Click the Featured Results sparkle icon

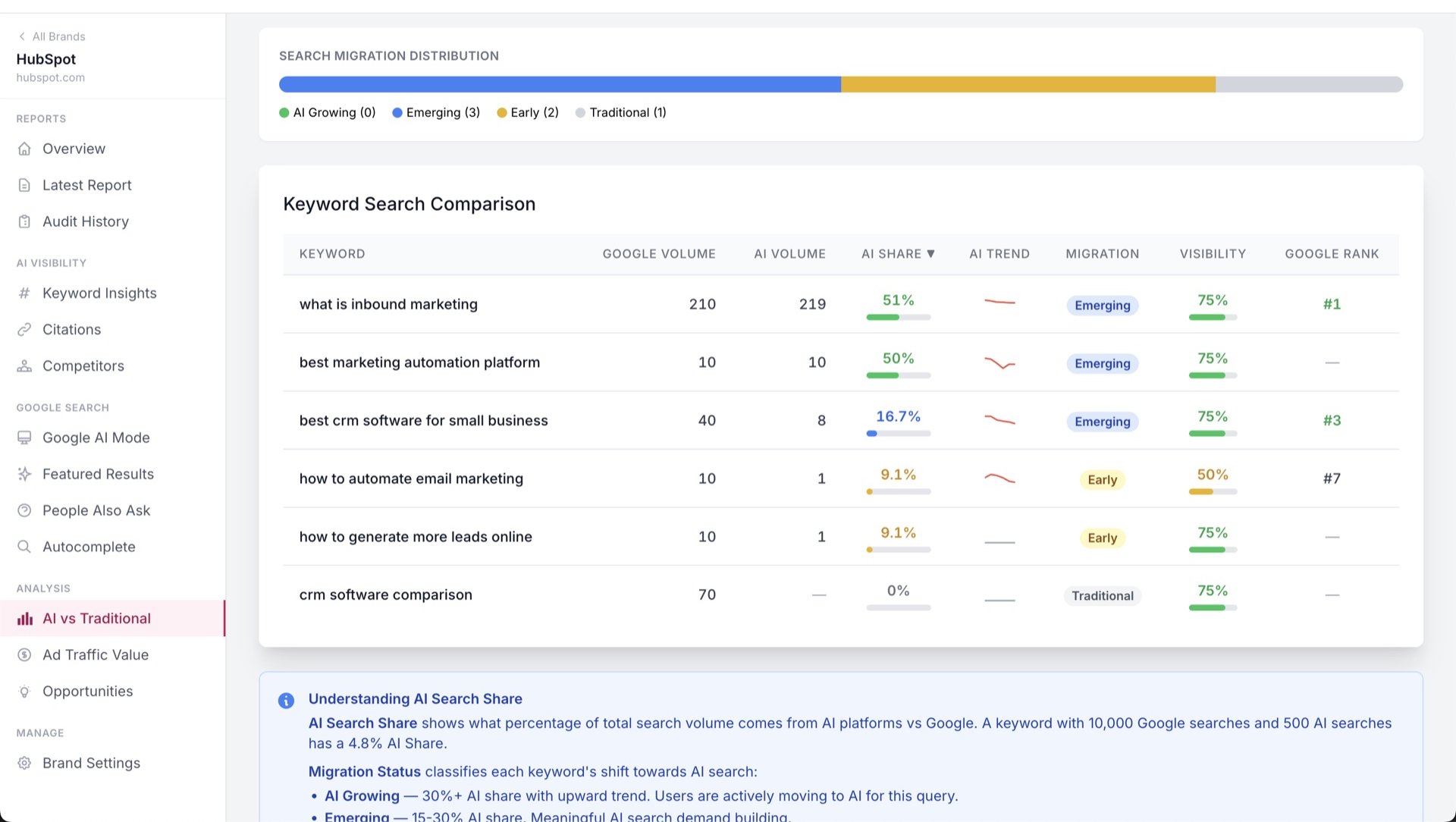pyautogui.click(x=24, y=474)
